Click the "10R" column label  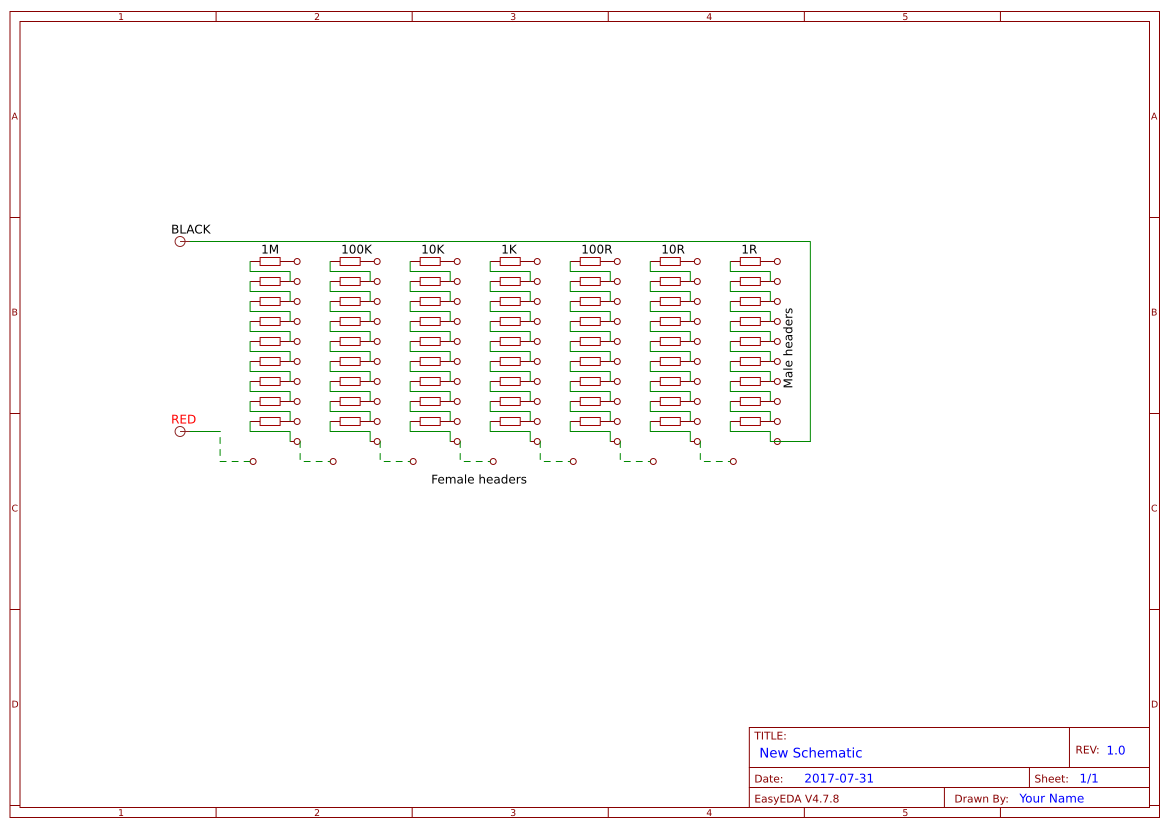(x=672, y=249)
